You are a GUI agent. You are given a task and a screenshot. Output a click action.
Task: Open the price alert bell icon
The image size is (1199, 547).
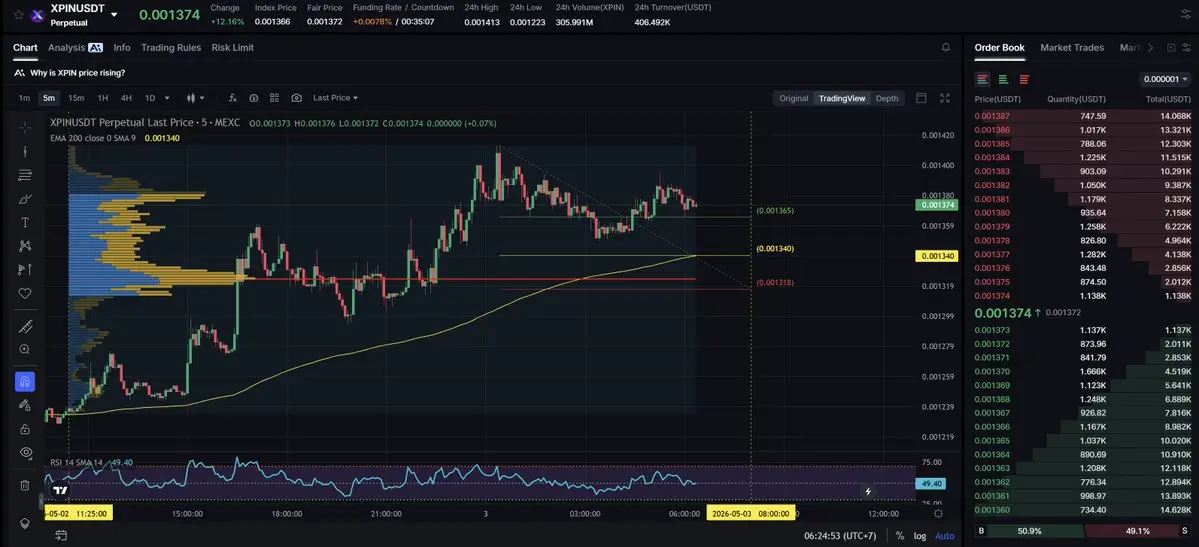click(946, 47)
